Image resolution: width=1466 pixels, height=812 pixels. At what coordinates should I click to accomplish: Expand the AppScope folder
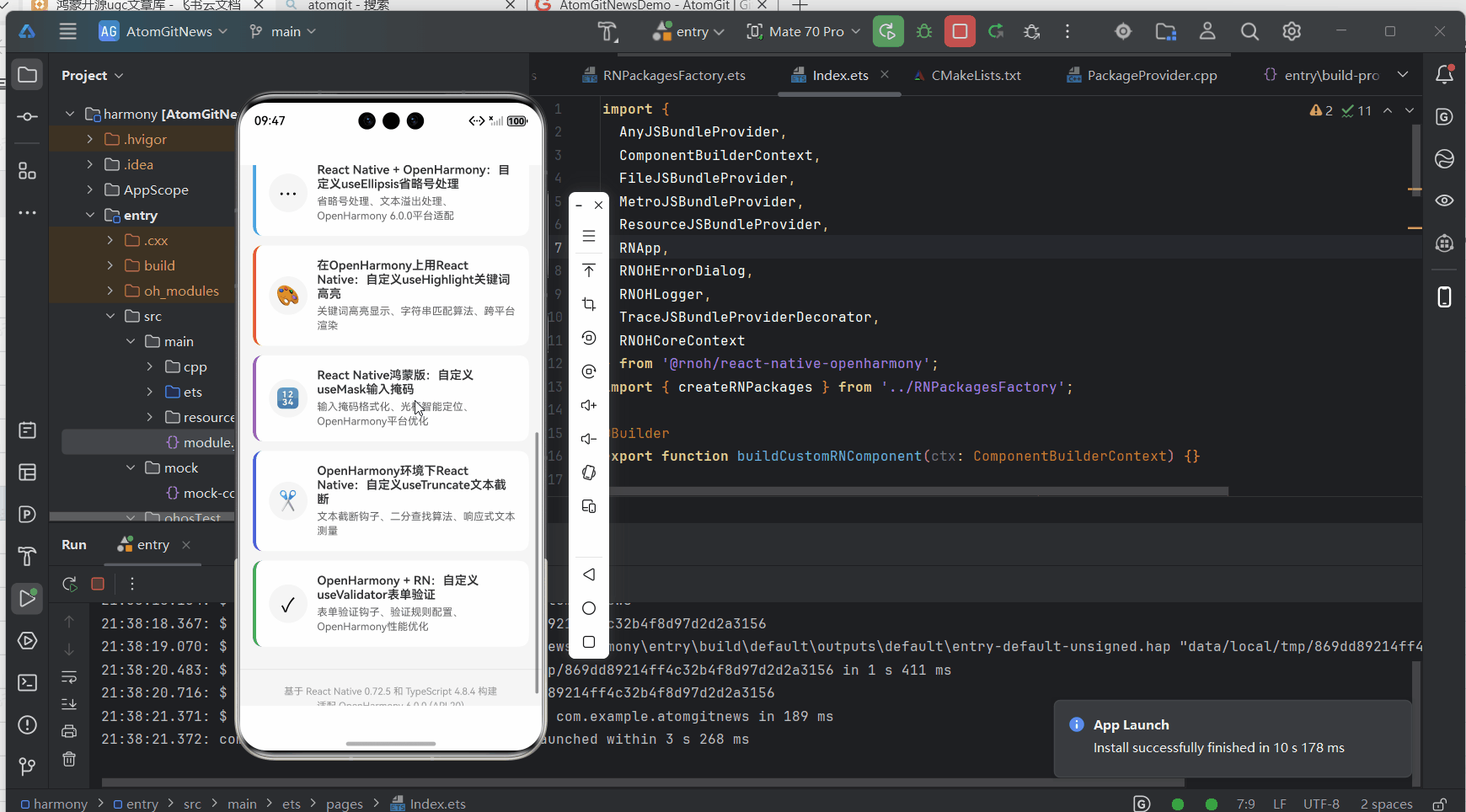pyautogui.click(x=89, y=190)
